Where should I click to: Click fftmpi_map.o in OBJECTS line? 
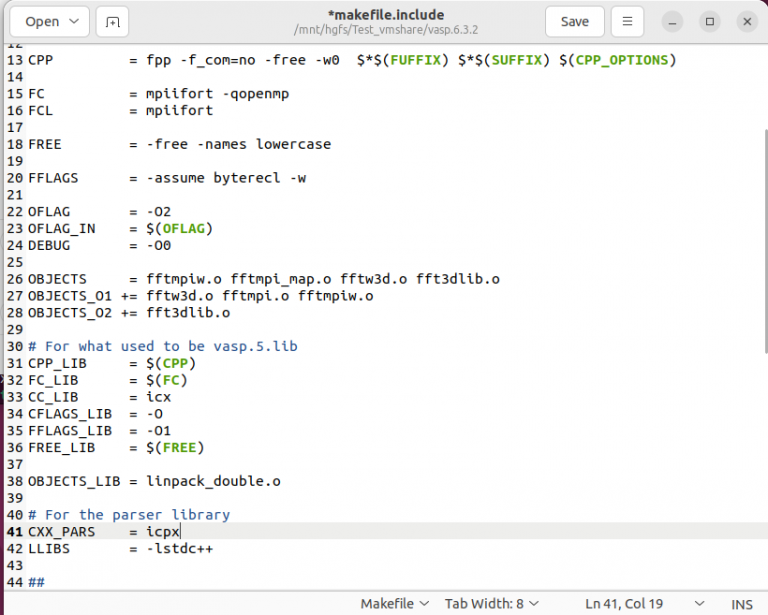tap(281, 279)
